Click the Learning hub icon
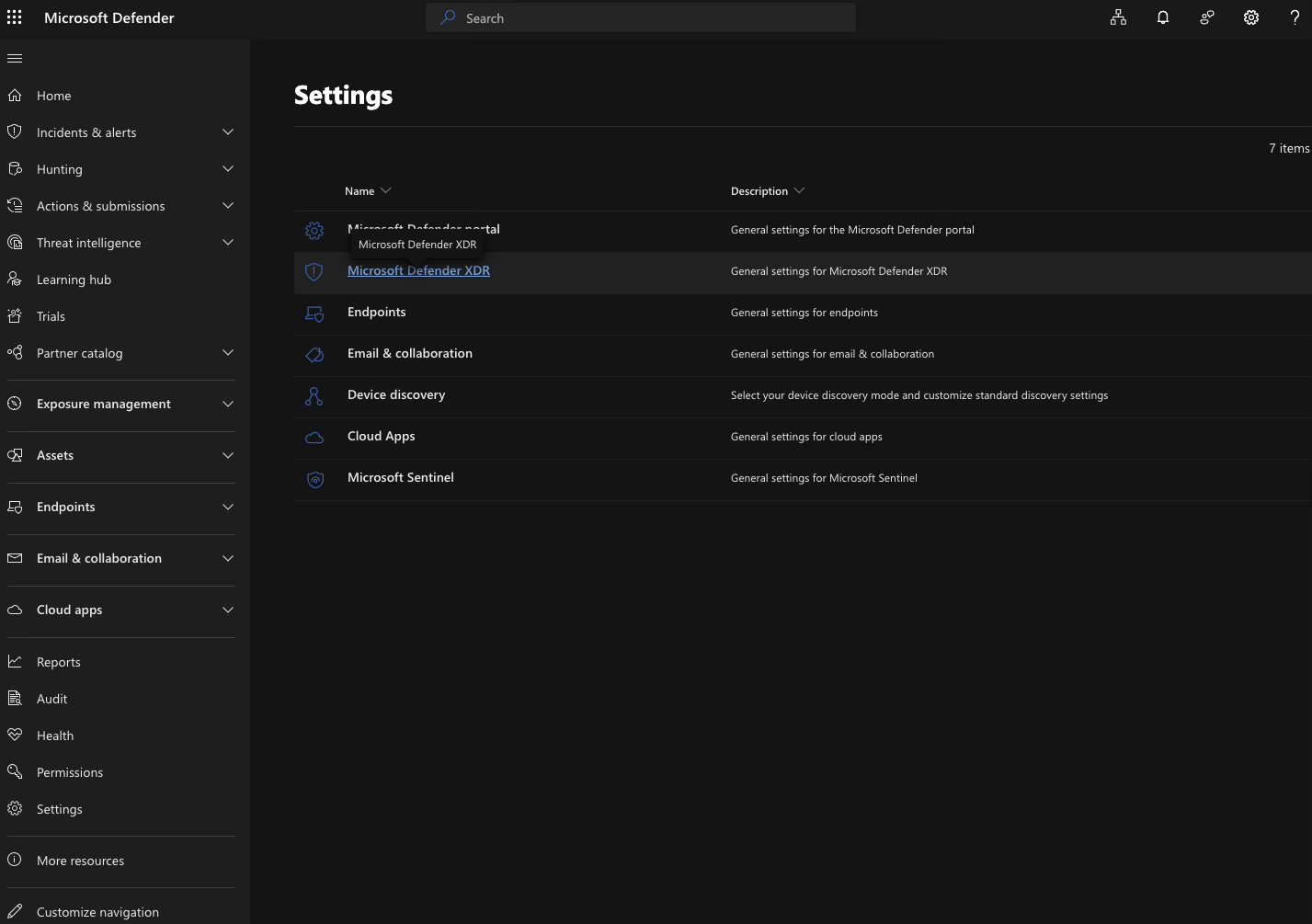Screen dimensions: 1312x924 tap(15, 279)
